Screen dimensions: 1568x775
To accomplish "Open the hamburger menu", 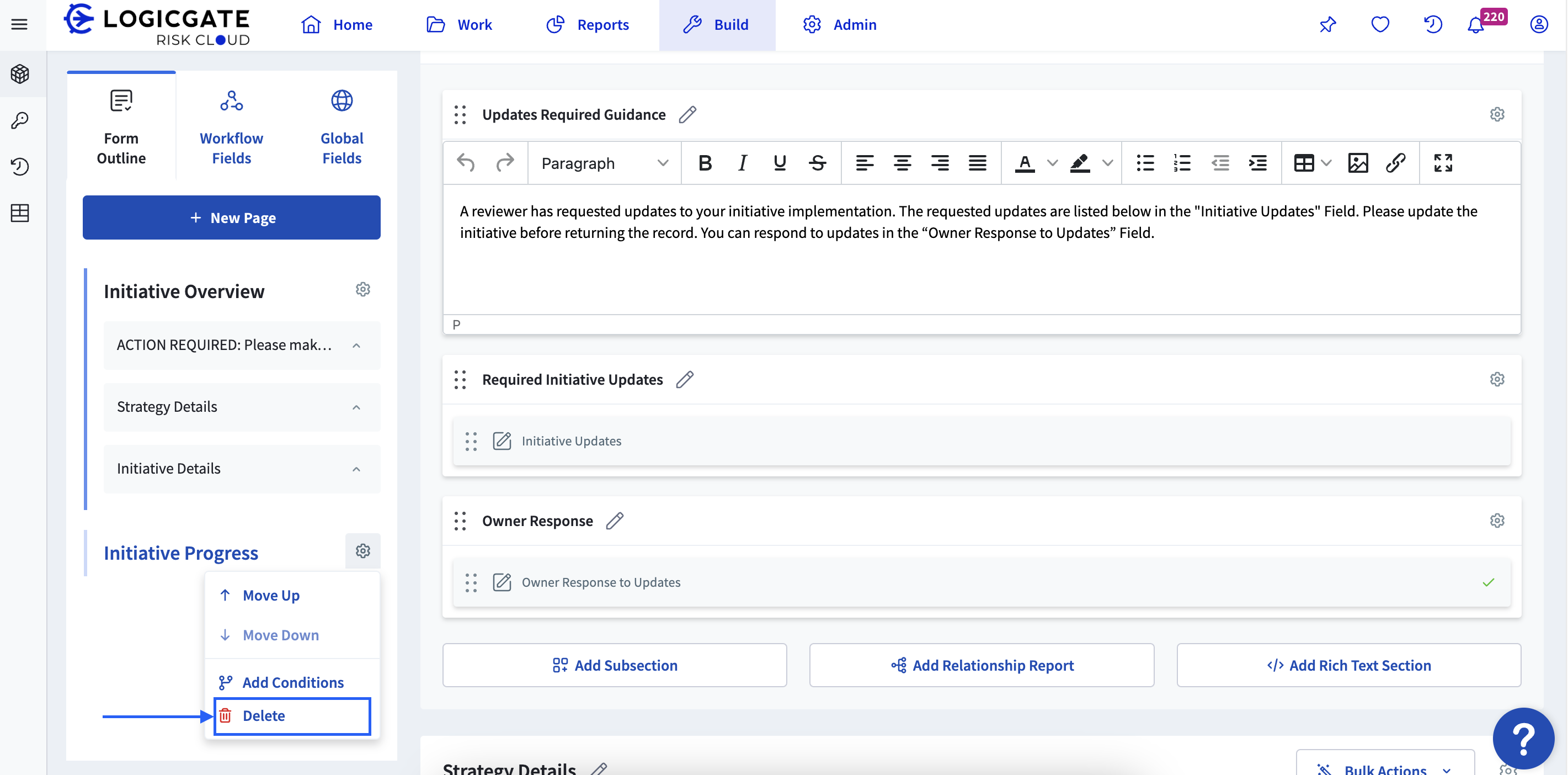I will click(19, 24).
